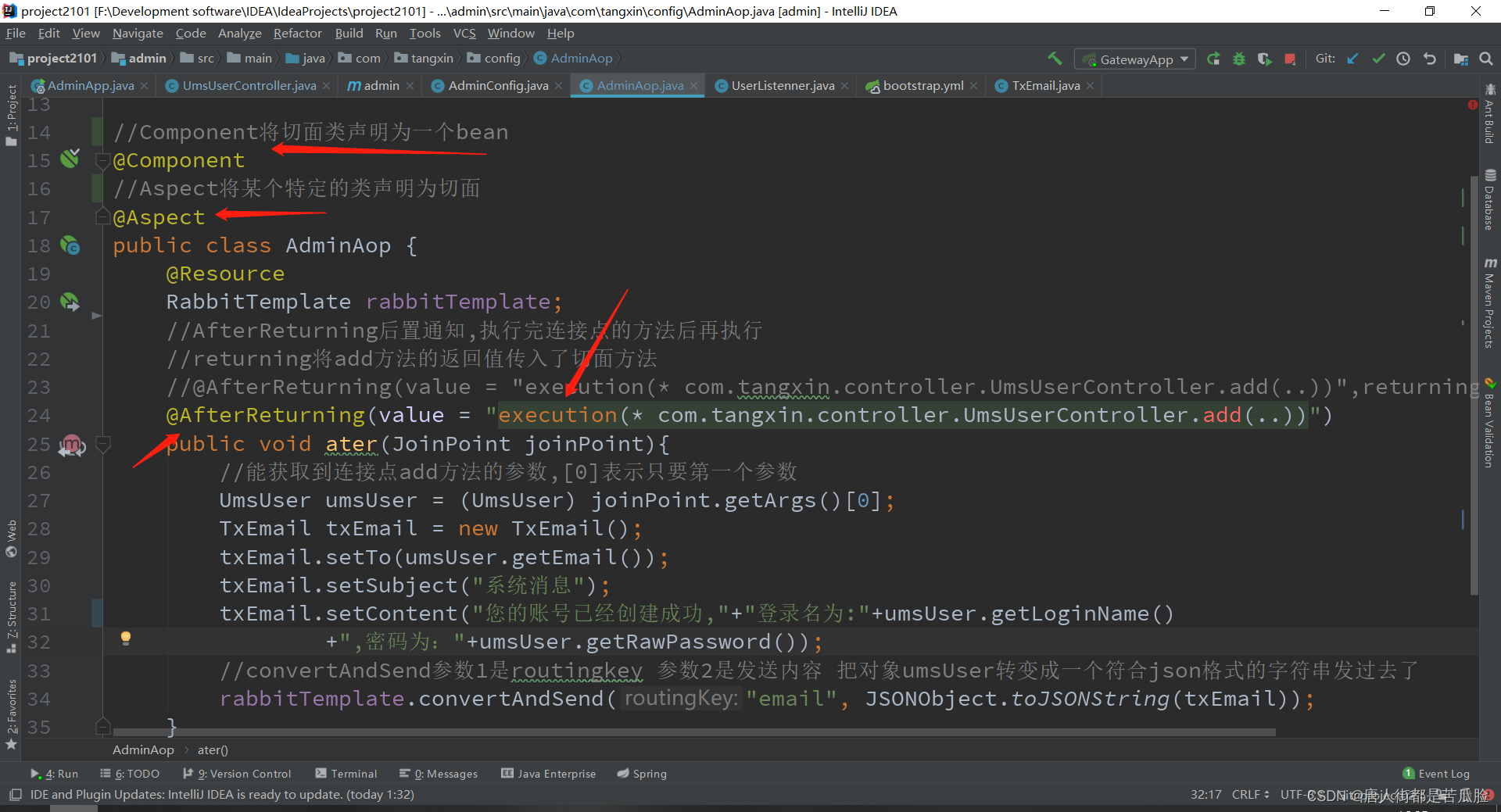
Task: Toggle the Ant Build tool window
Action: pyautogui.click(x=1490, y=114)
